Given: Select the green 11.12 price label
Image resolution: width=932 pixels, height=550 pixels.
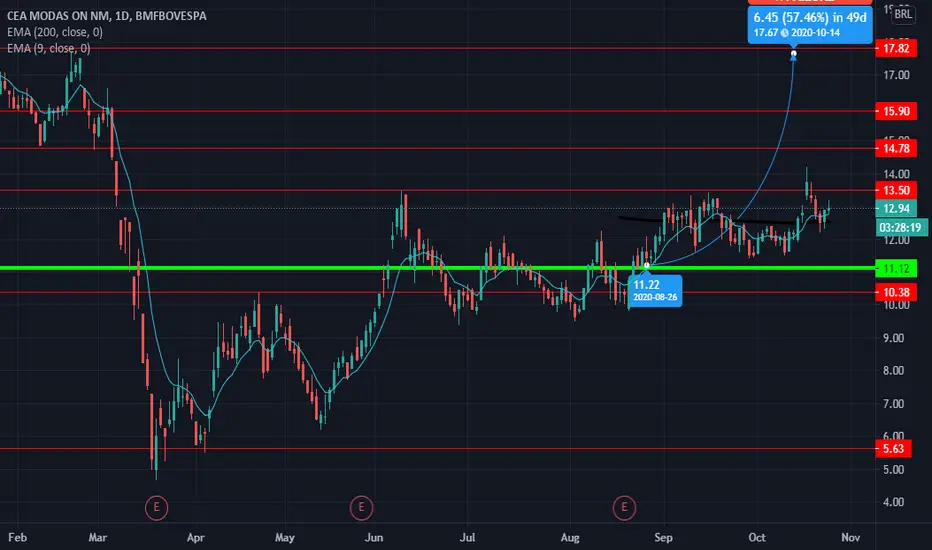Looking at the screenshot, I should coord(896,269).
